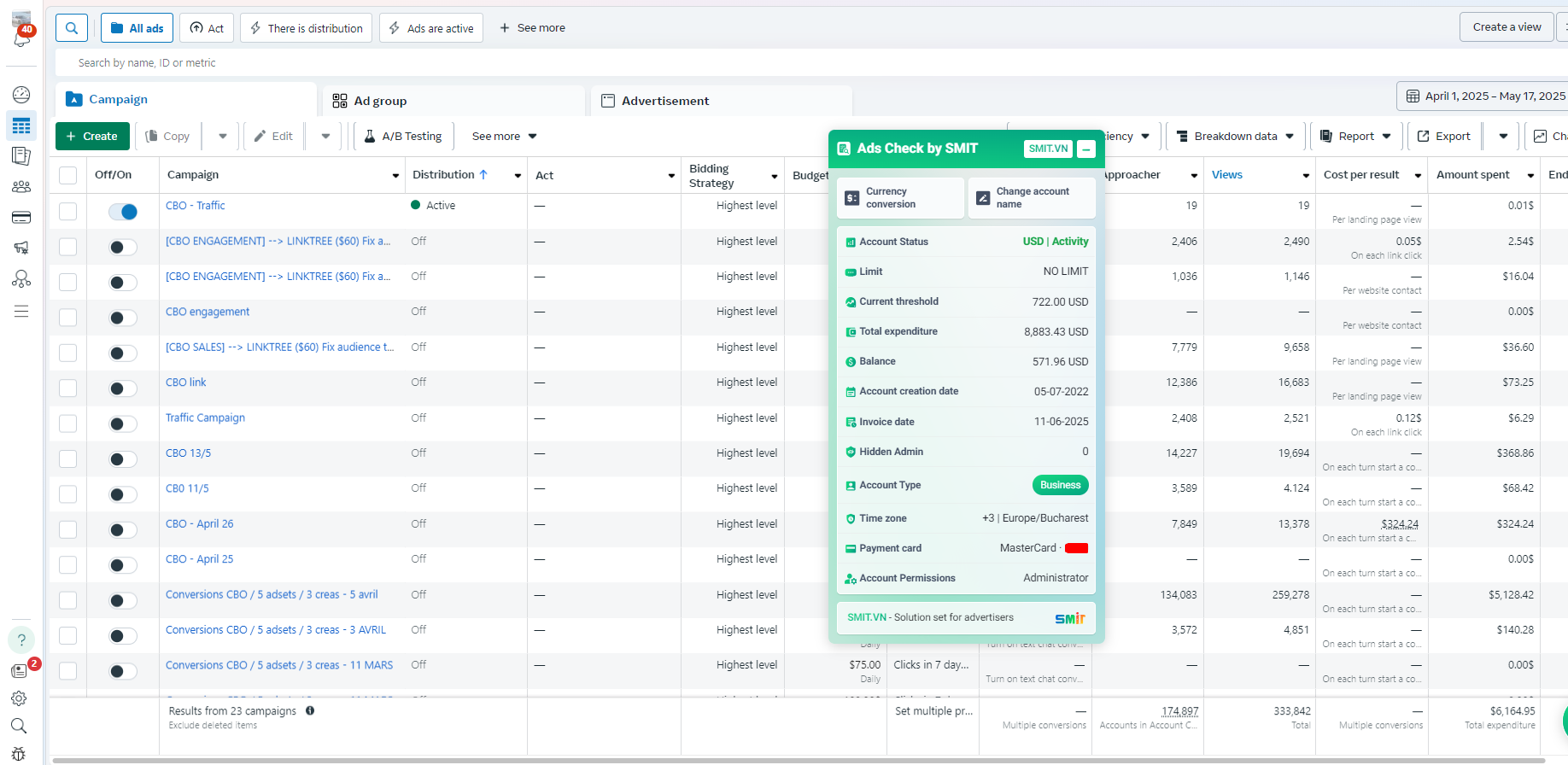The width and height of the screenshot is (1568, 765).
Task: Click the green Create button
Action: (92, 137)
